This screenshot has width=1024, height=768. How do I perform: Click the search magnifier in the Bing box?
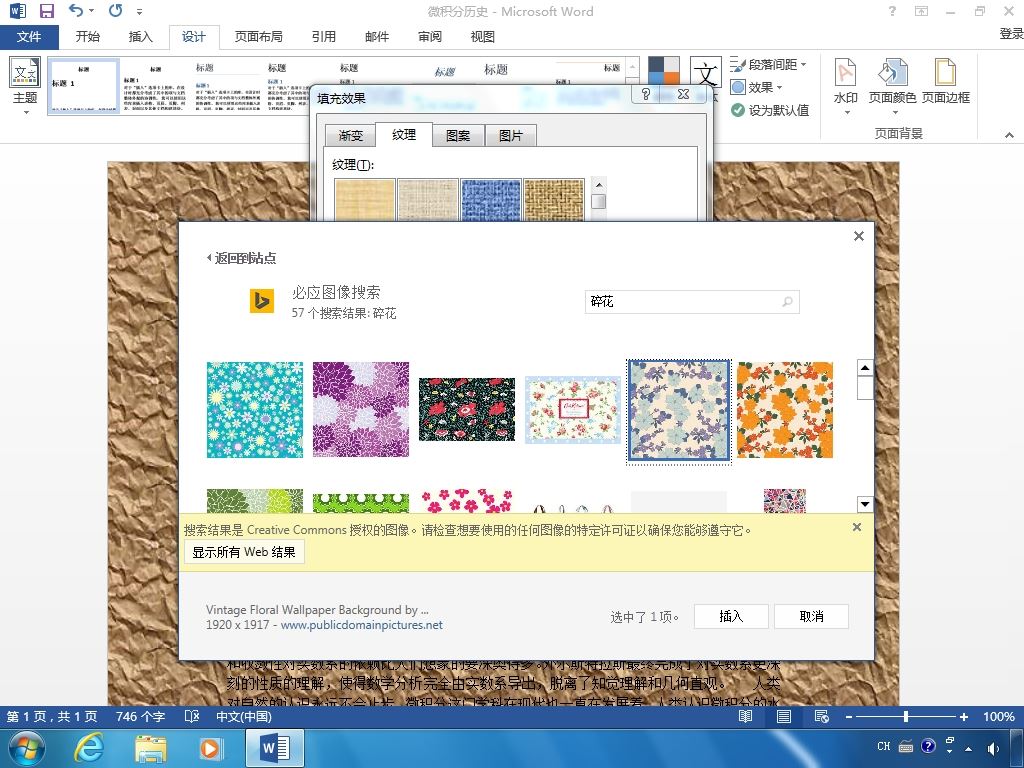point(788,302)
